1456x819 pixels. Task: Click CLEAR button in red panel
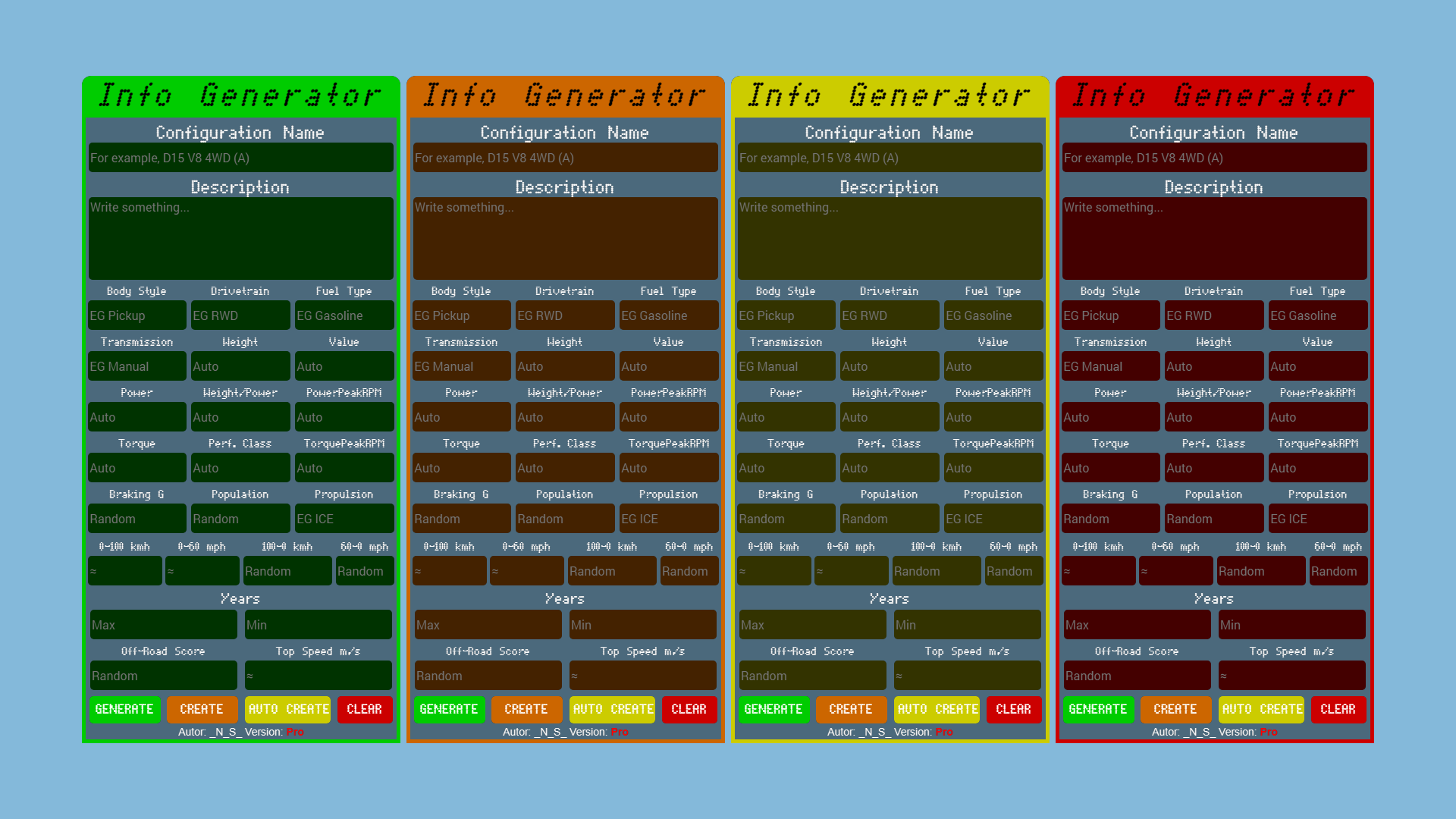[1338, 709]
